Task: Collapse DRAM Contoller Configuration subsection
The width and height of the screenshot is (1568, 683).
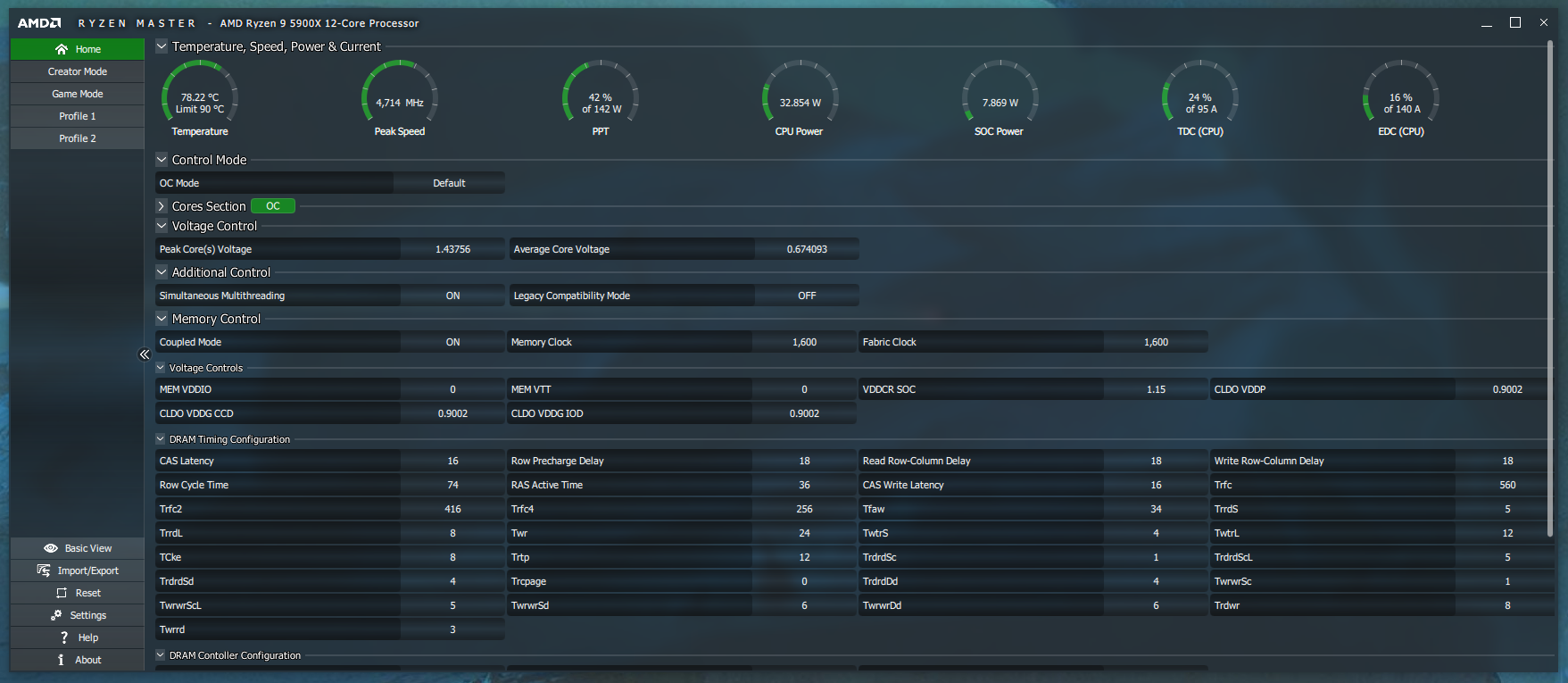Action: tap(161, 655)
